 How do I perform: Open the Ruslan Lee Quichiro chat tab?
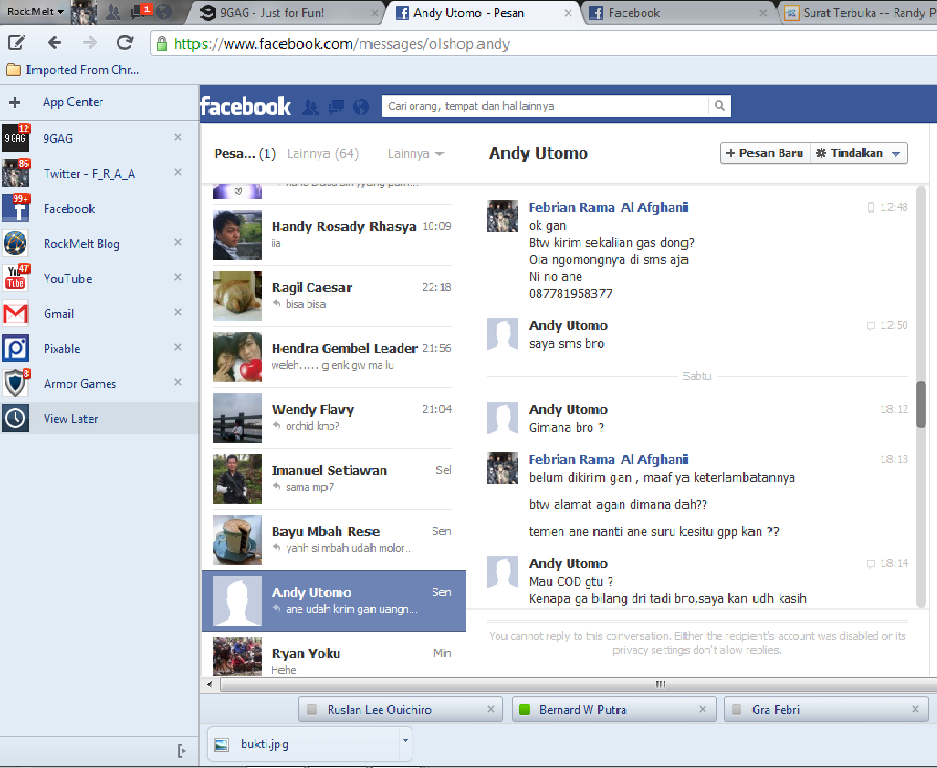click(401, 709)
